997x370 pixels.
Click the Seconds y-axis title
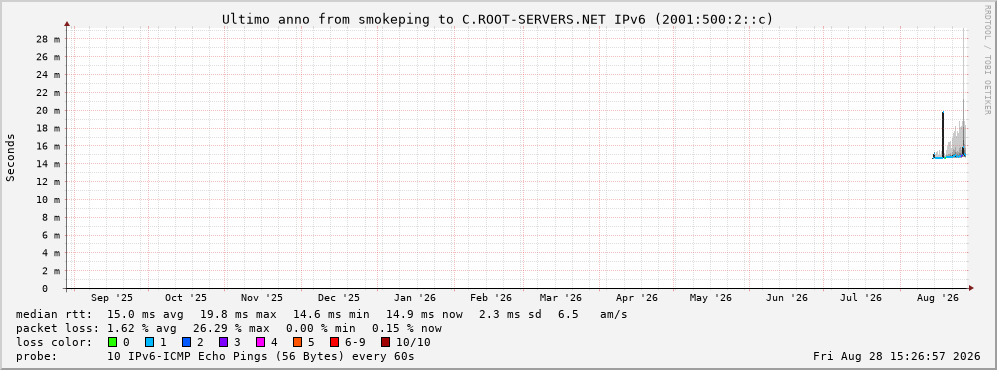pyautogui.click(x=11, y=157)
